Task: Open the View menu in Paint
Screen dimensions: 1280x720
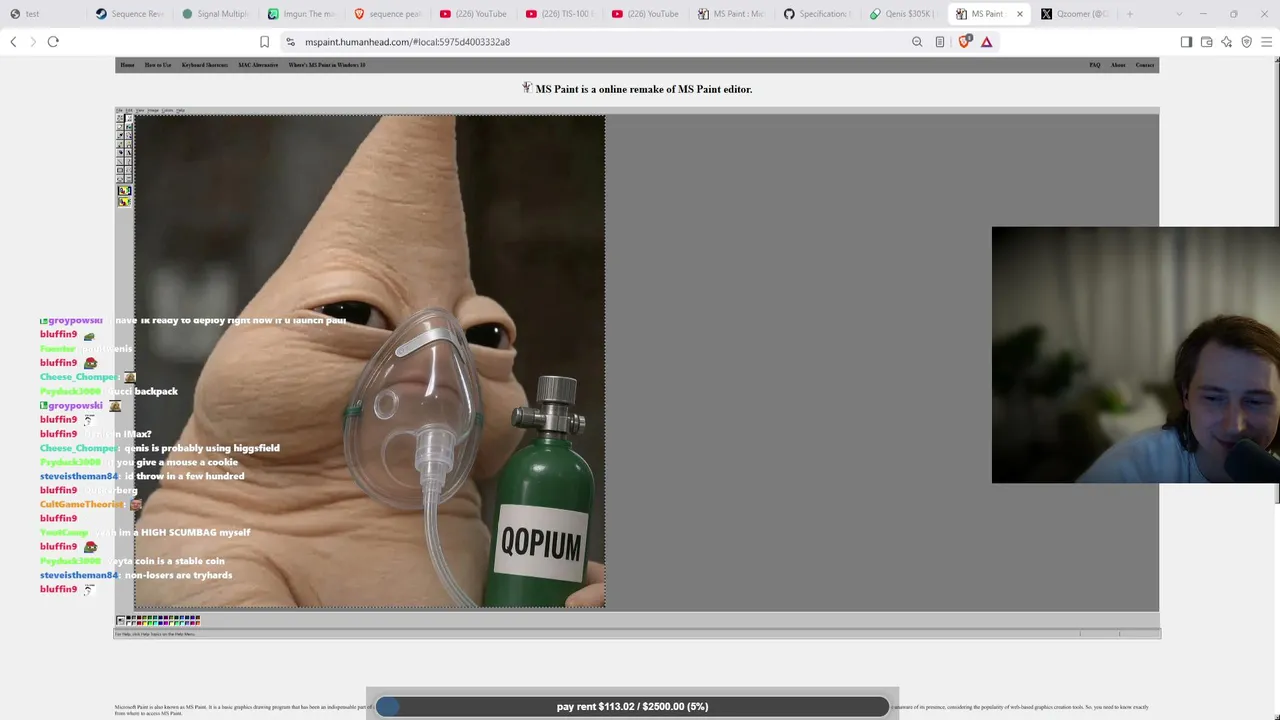Action: click(x=140, y=110)
